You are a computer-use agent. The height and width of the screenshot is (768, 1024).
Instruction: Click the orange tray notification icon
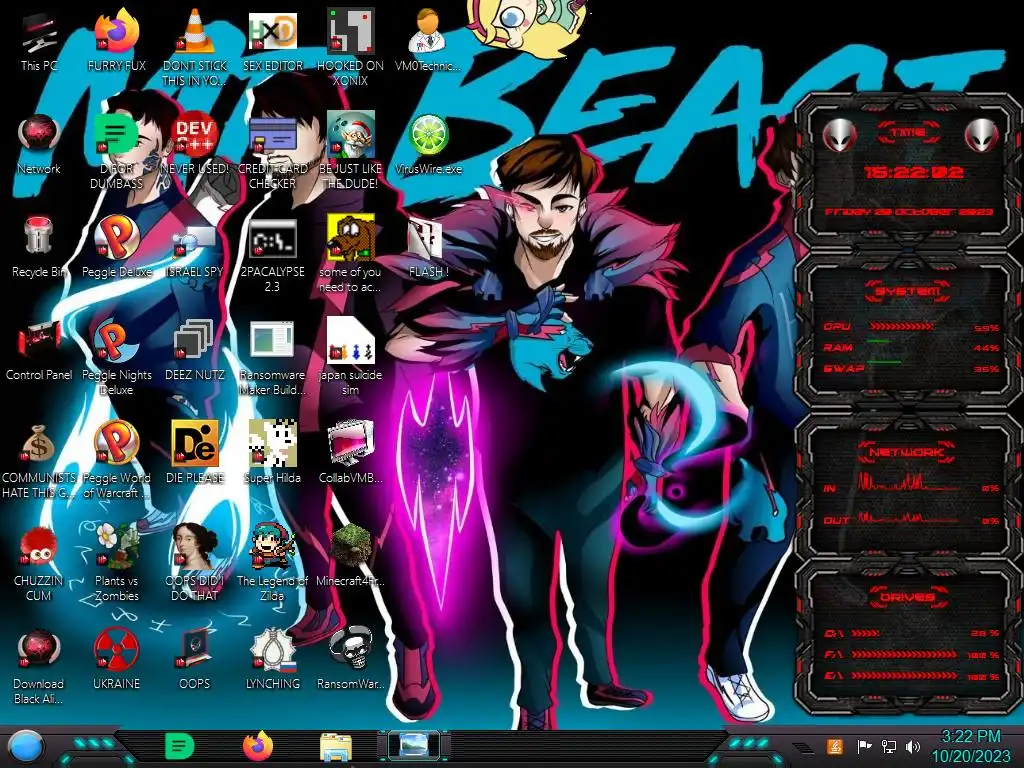pyautogui.click(x=834, y=746)
